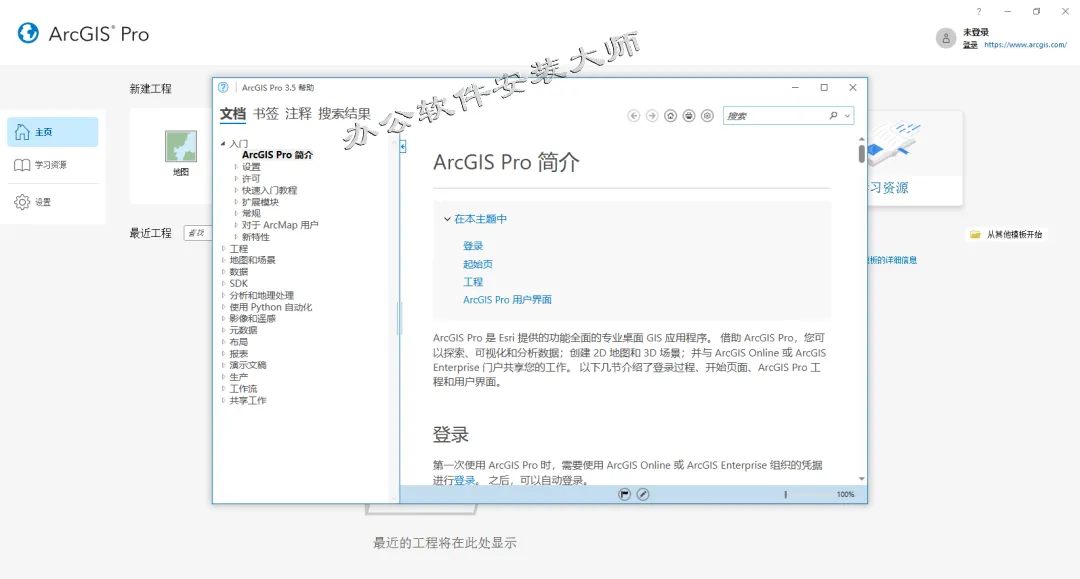Viewport: 1080px width, 579px height.
Task: Click the Print icon in help toolbar
Action: [689, 116]
